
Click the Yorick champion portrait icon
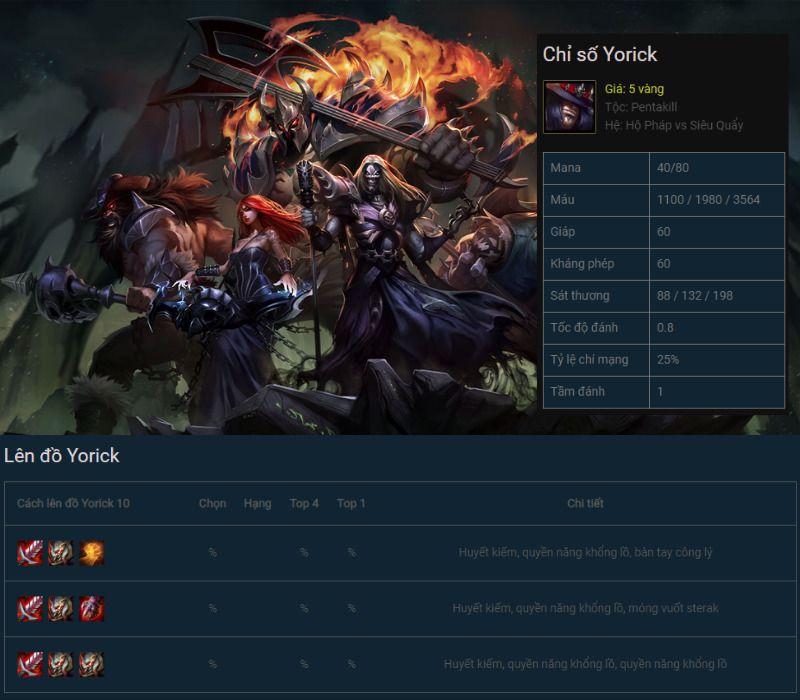point(569,107)
